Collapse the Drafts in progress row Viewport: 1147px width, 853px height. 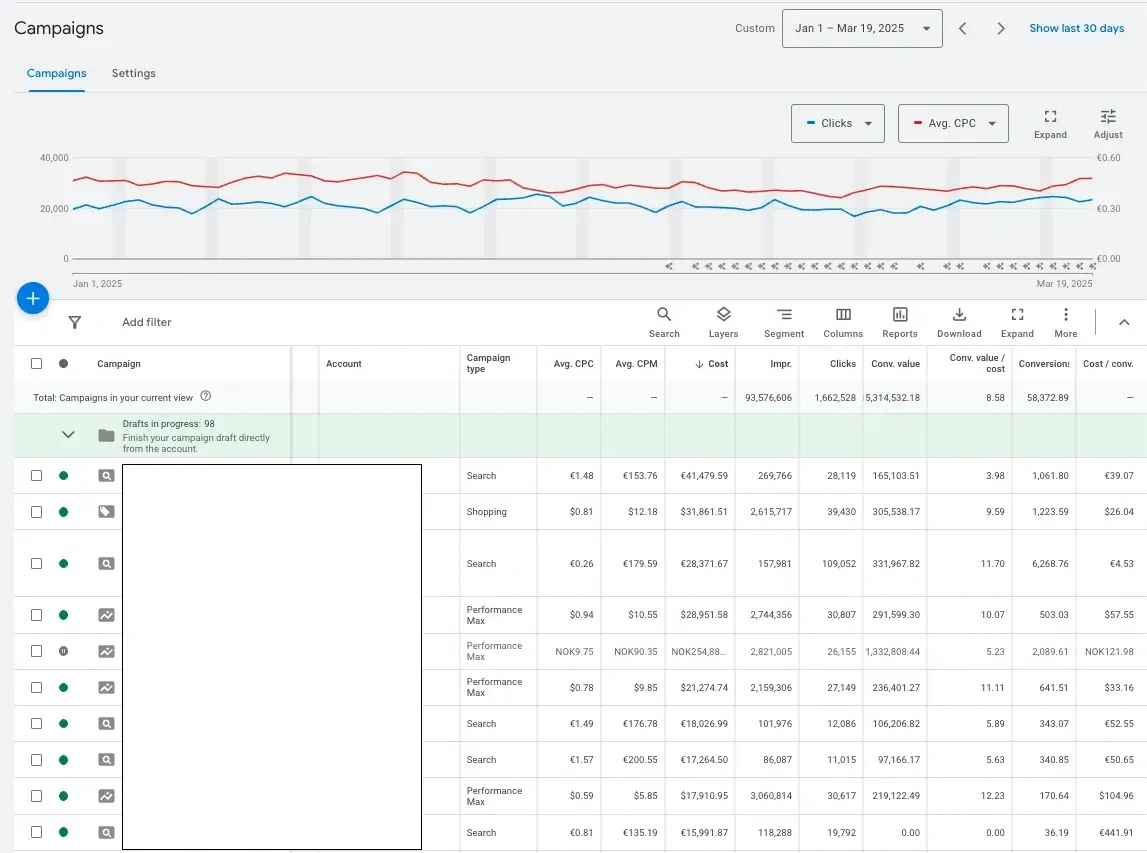point(68,435)
